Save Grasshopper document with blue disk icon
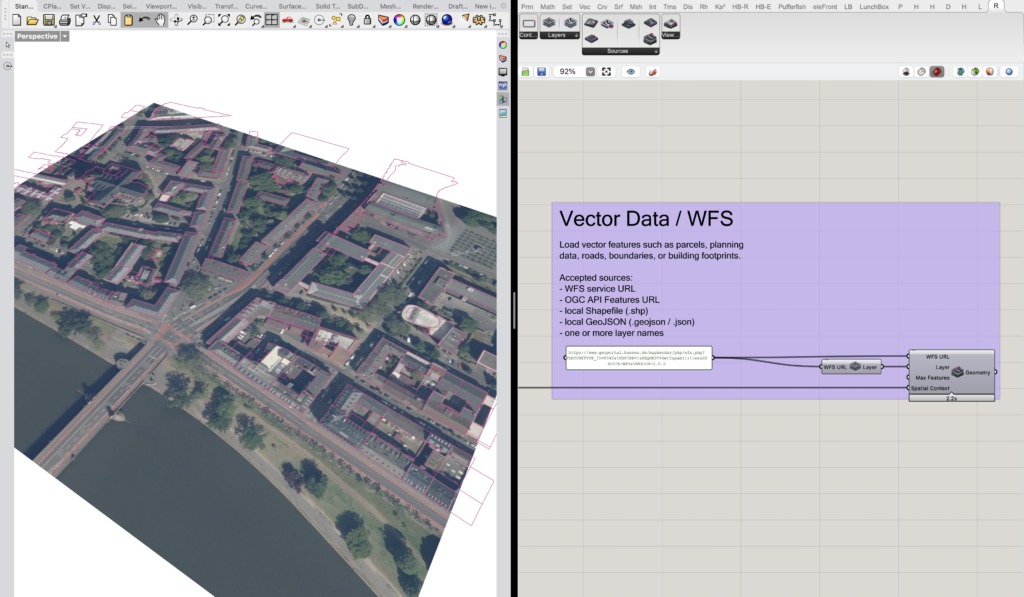1024x597 pixels. 541,72
